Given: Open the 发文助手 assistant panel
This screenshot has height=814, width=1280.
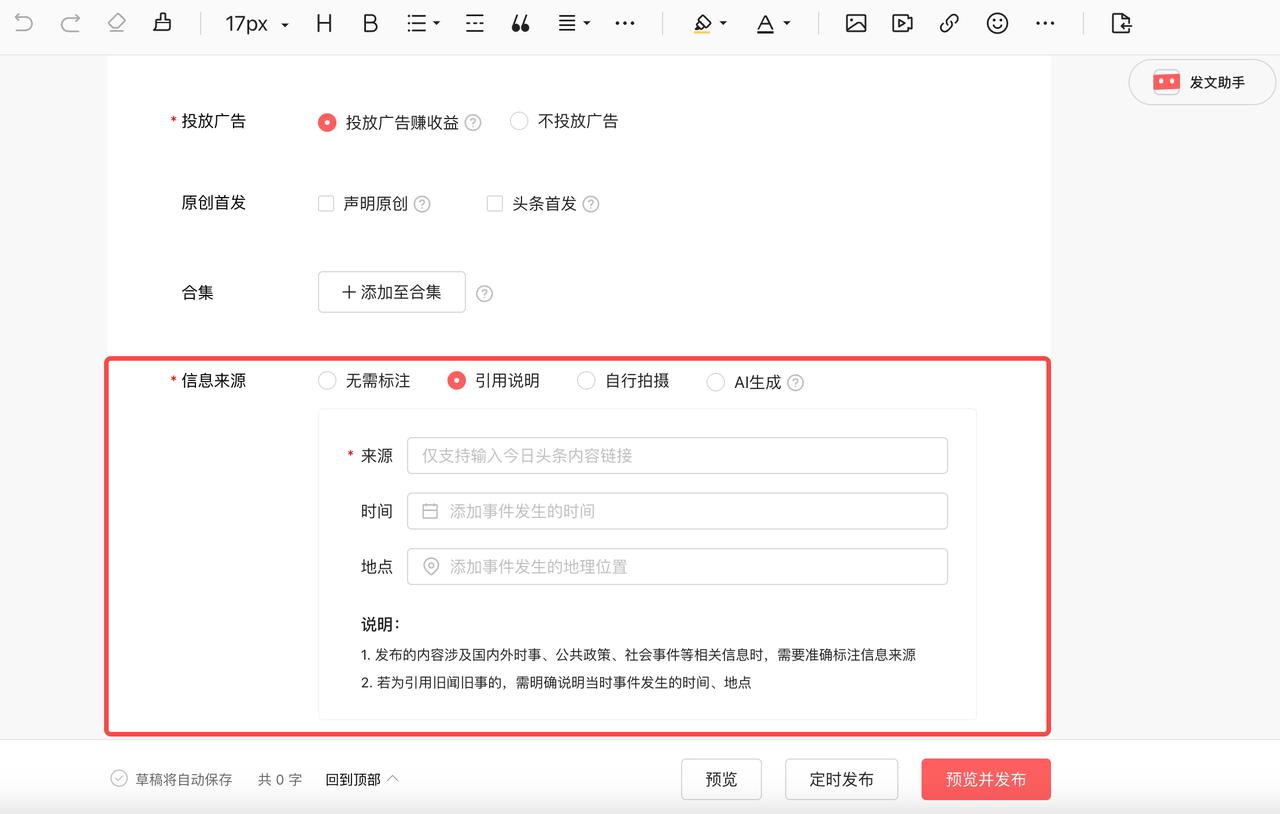Looking at the screenshot, I should [x=1201, y=82].
